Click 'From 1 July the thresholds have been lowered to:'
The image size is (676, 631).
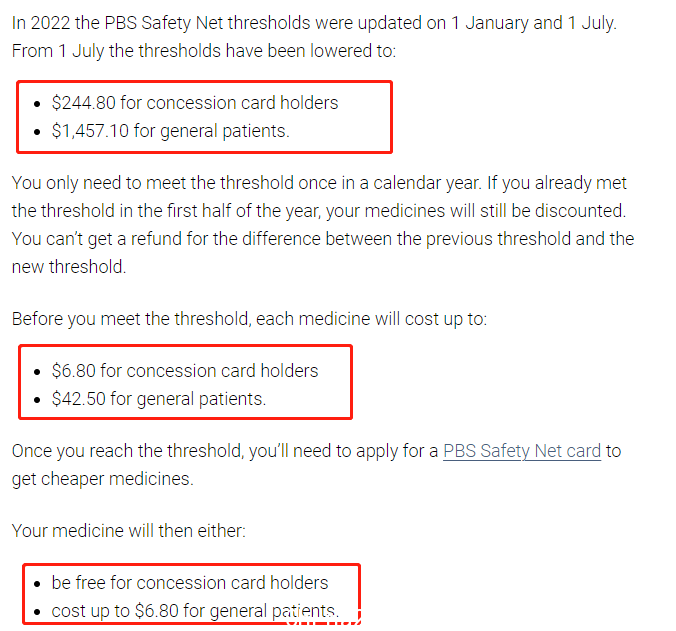[x=204, y=51]
